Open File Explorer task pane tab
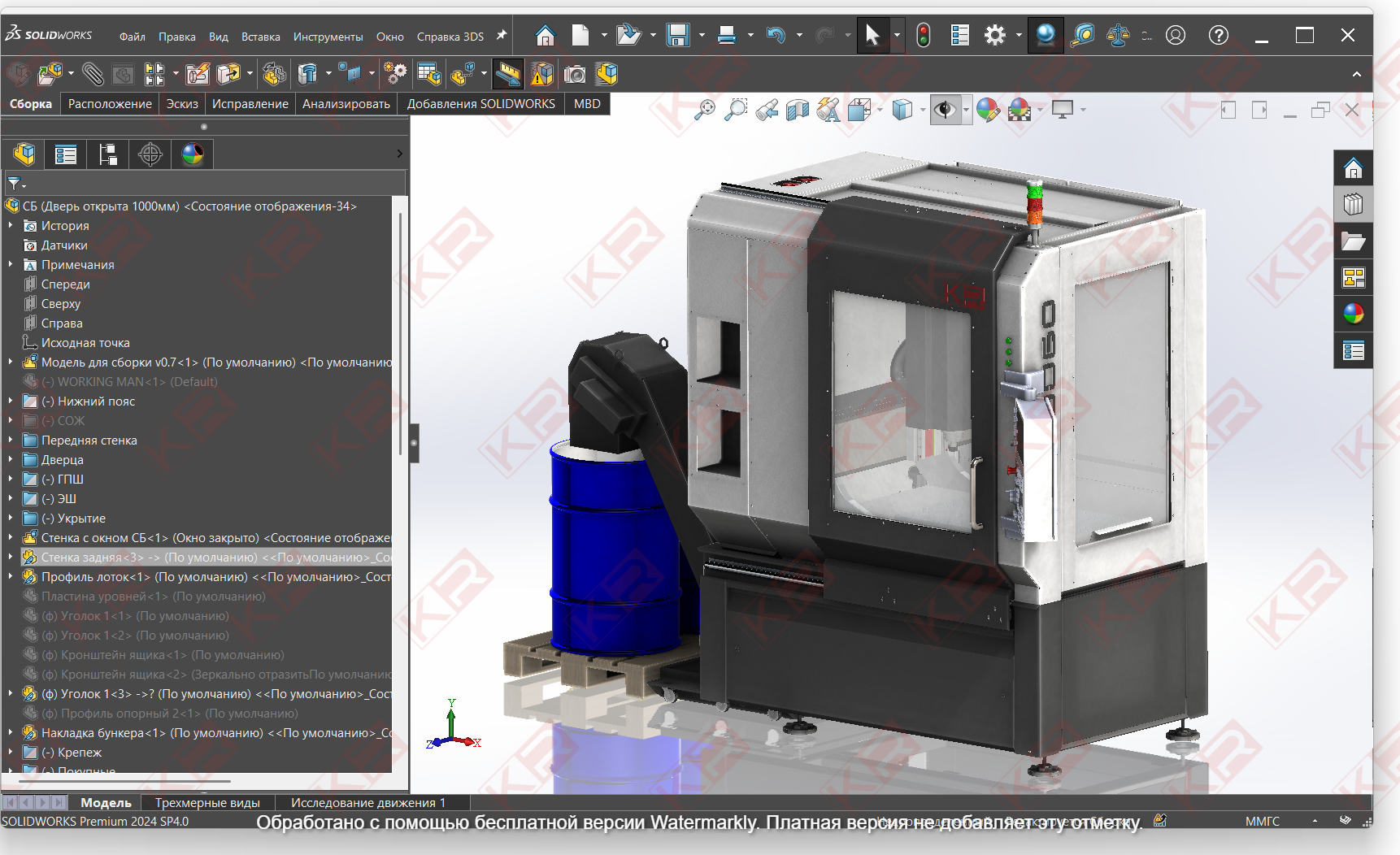This screenshot has width=1400, height=855. click(1353, 241)
